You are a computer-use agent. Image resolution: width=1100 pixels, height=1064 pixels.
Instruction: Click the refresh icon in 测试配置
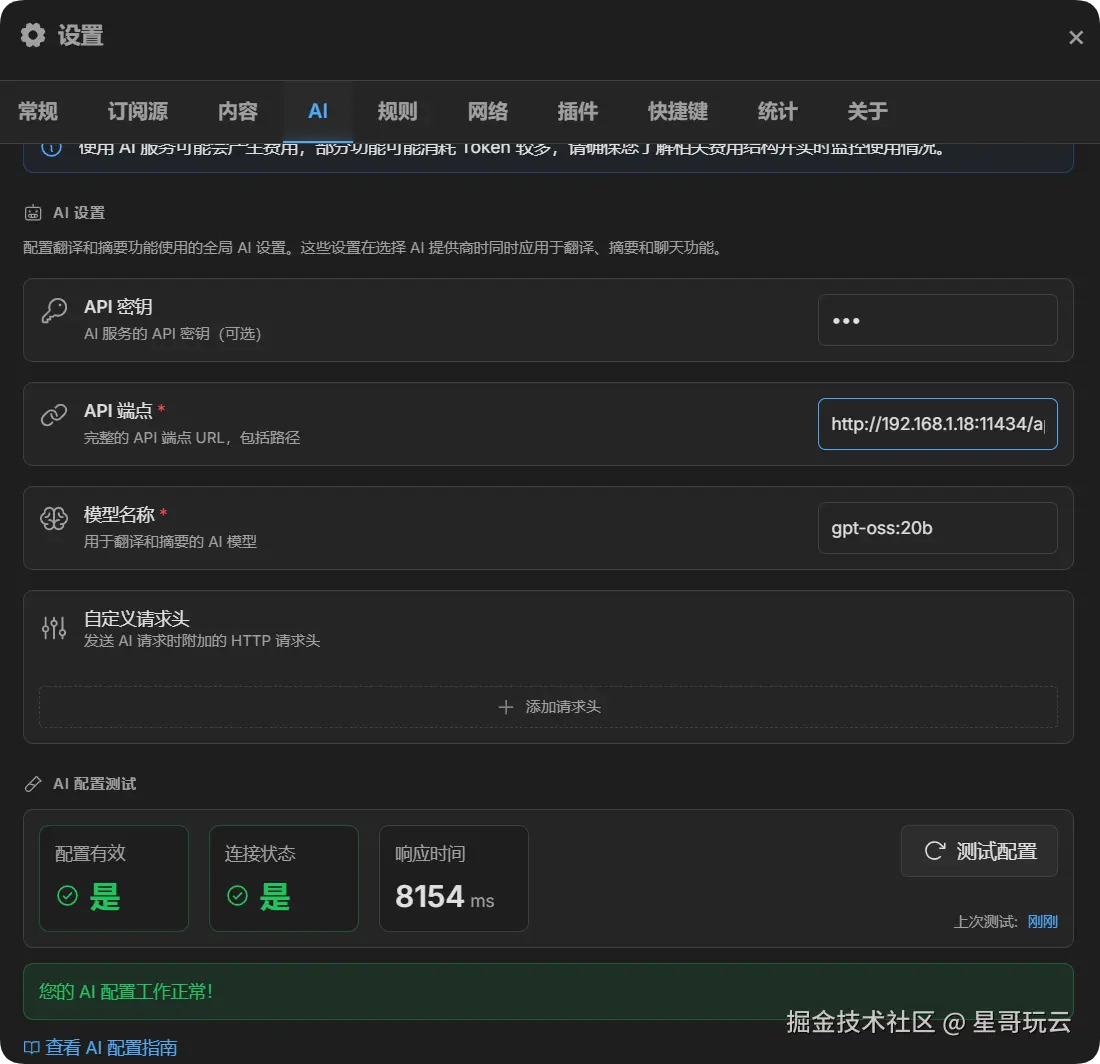[x=934, y=851]
